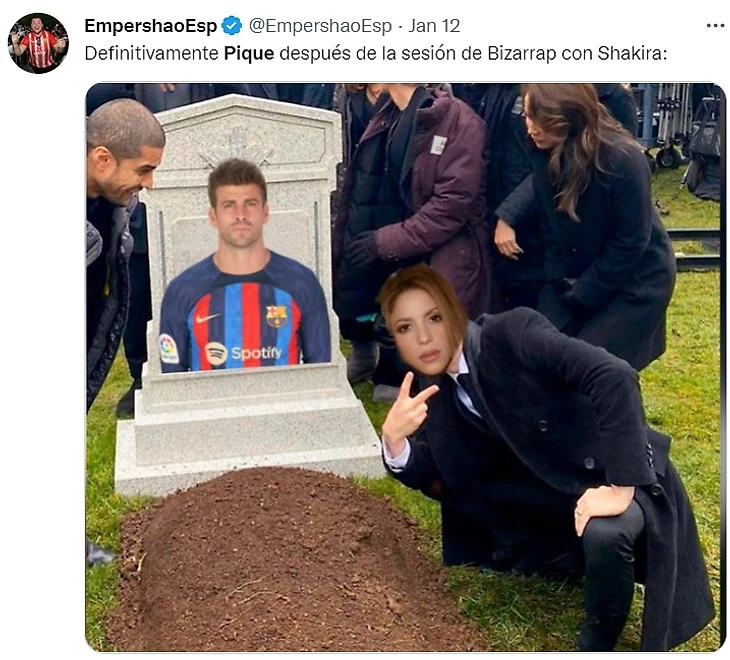Click the bold word Pique

(249, 54)
